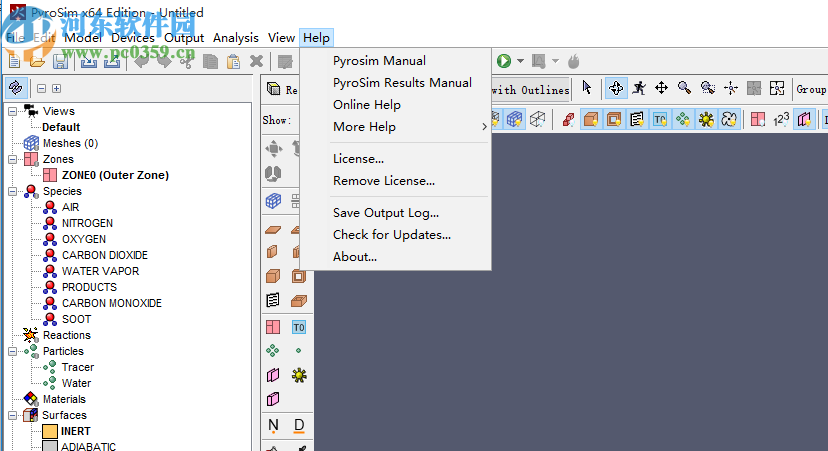
Task: Open the Model menu
Action: [x=83, y=38]
